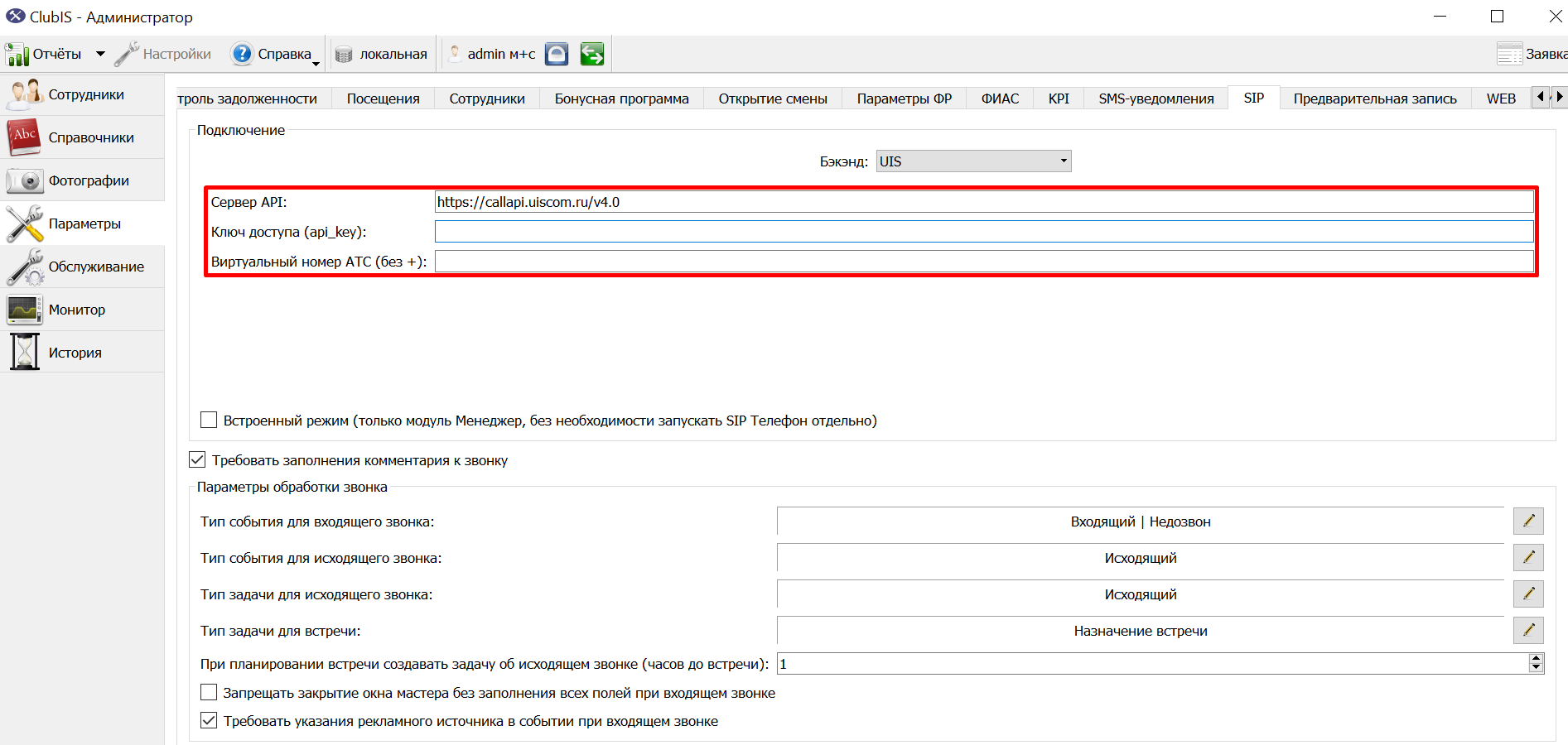
Task: Expand the Отчёты dropdown arrow
Action: (x=100, y=54)
